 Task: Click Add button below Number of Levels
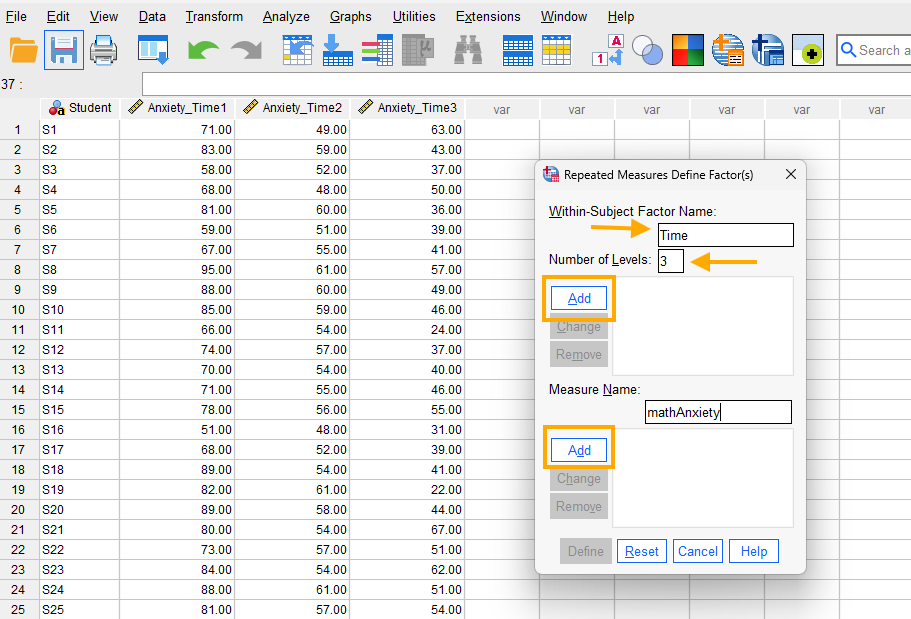click(x=579, y=298)
